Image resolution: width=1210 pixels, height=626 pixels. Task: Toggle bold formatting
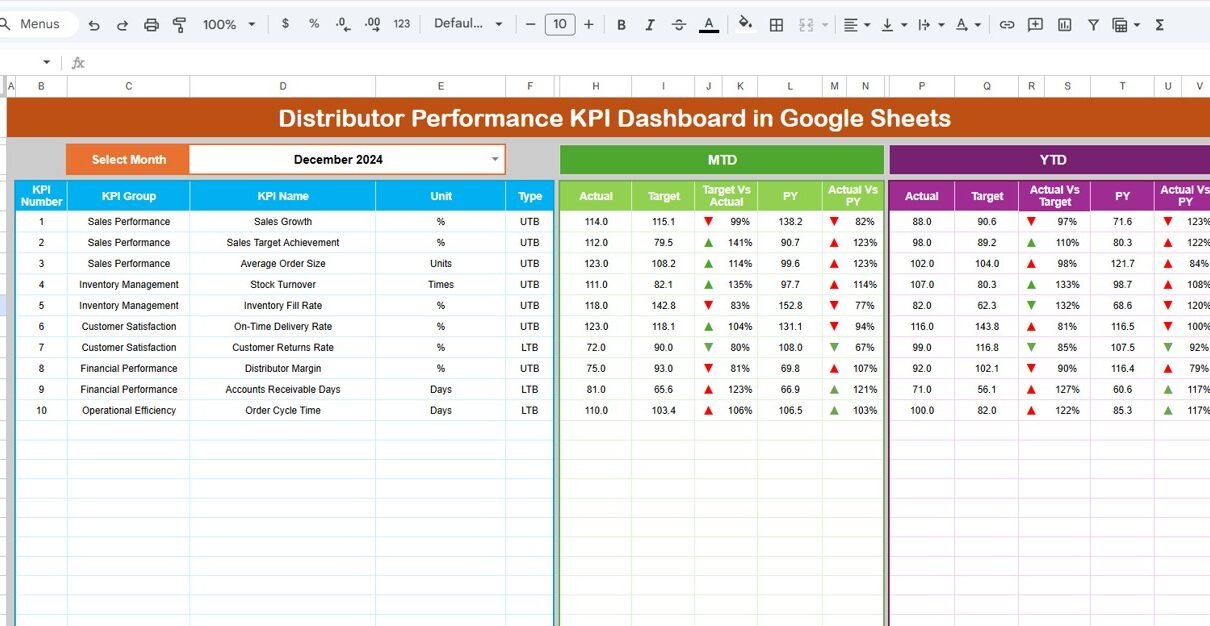[x=621, y=24]
